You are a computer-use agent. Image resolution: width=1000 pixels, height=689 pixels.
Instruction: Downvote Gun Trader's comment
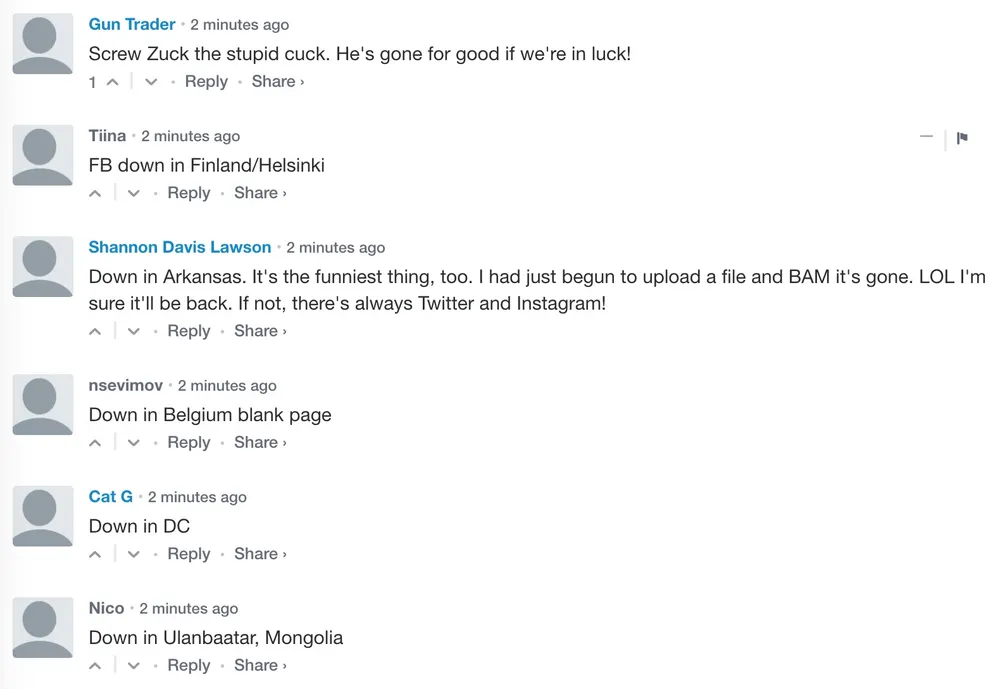point(151,82)
